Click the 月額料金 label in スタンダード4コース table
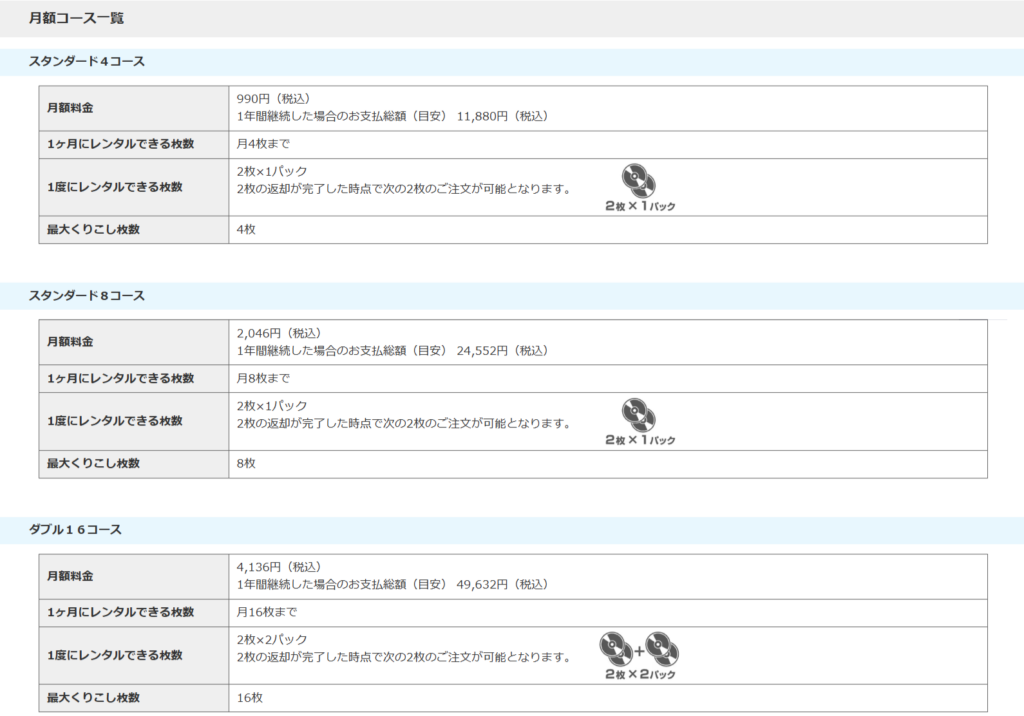Viewport: 1024px width, 716px height. tap(70, 108)
